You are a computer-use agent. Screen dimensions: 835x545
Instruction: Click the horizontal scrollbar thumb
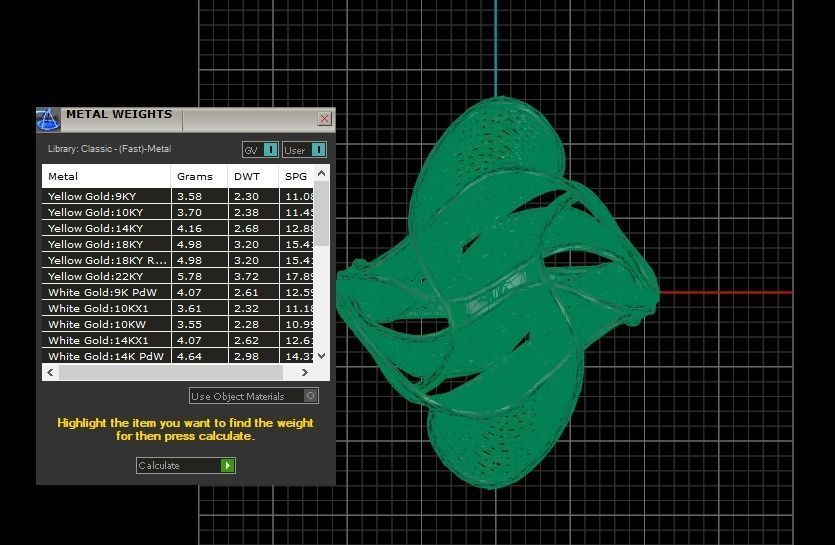tap(170, 372)
